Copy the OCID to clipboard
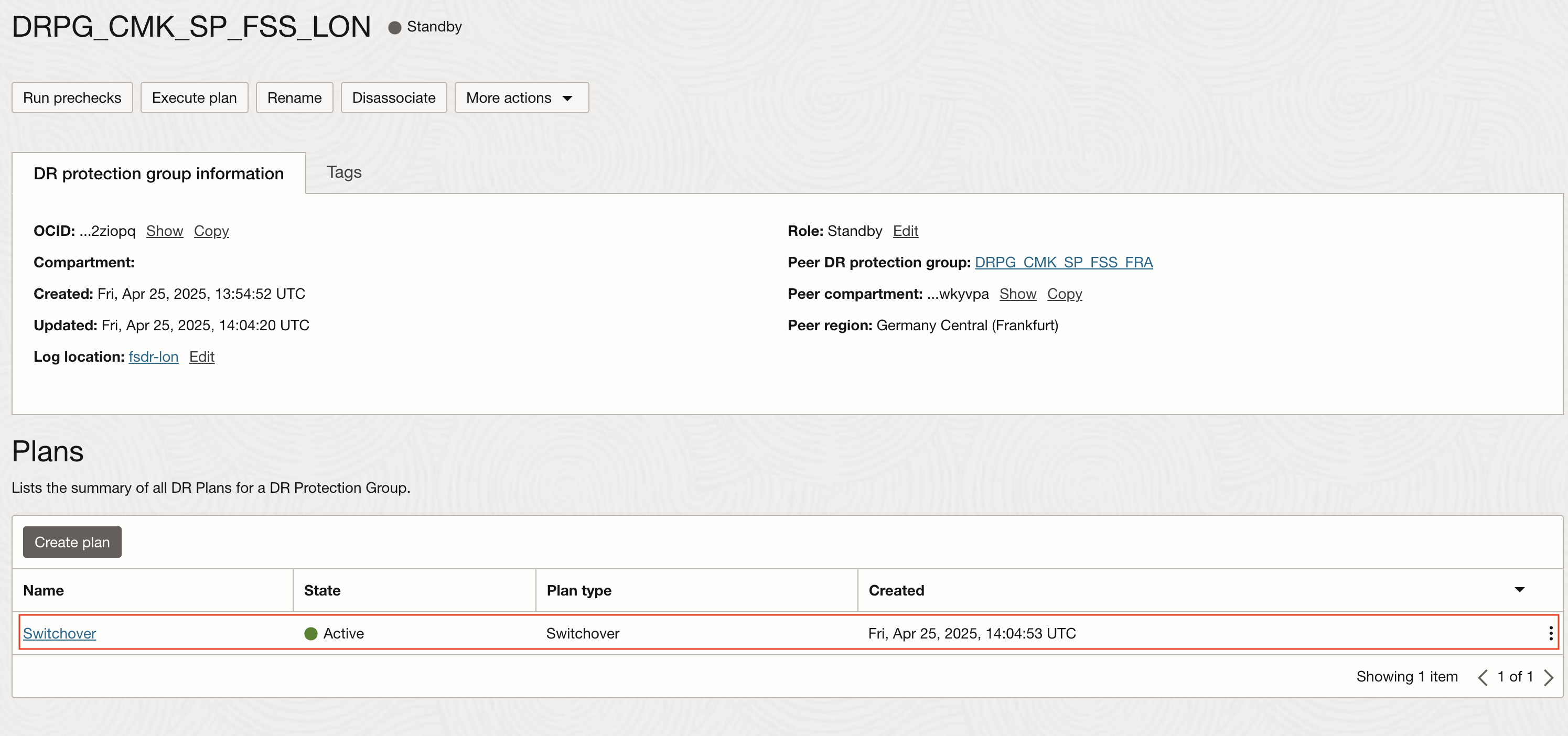Image resolution: width=1568 pixels, height=736 pixels. pos(211,231)
